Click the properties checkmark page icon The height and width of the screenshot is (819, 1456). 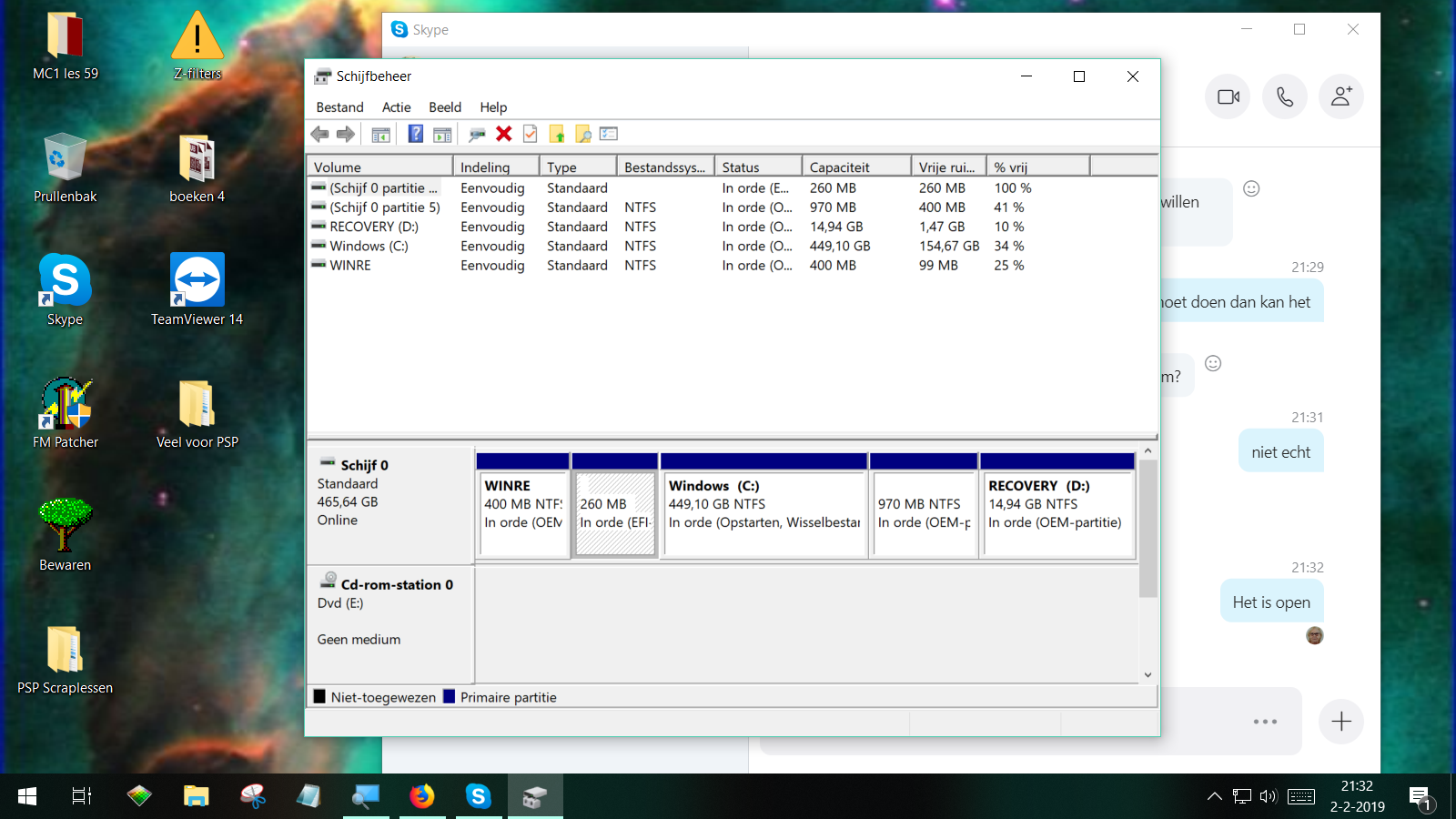531,134
